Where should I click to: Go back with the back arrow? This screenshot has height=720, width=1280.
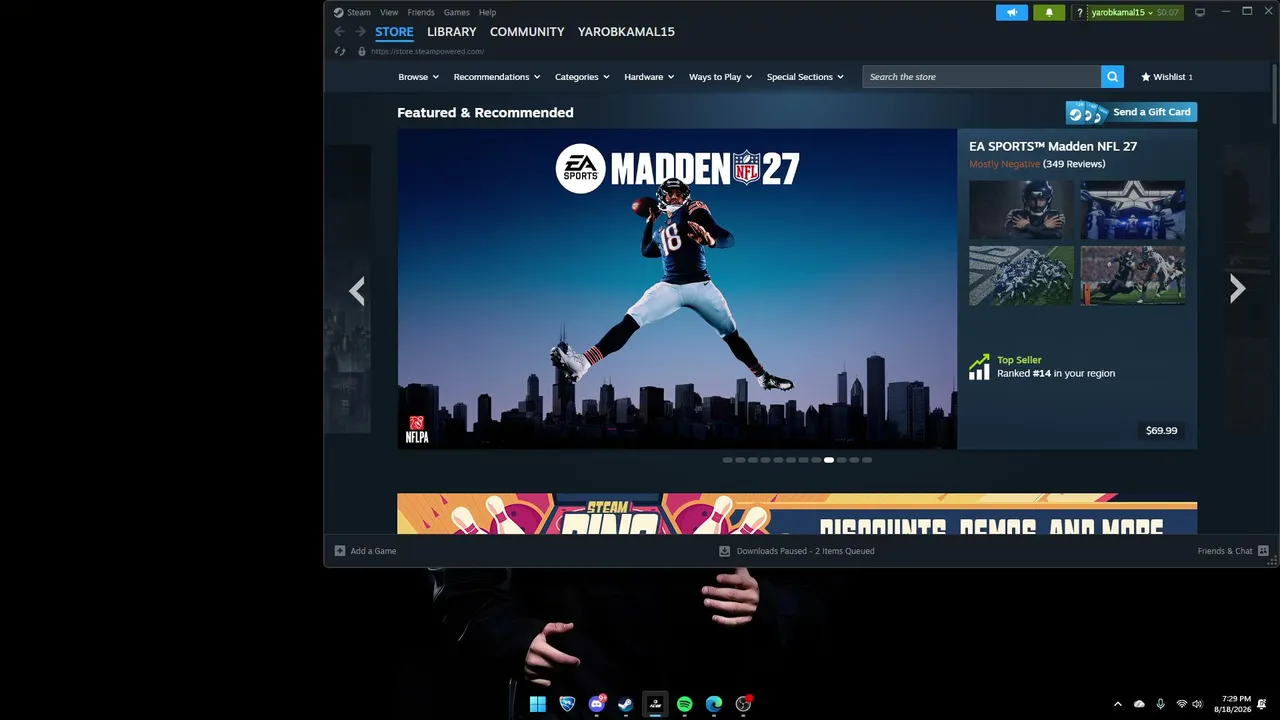tap(340, 32)
